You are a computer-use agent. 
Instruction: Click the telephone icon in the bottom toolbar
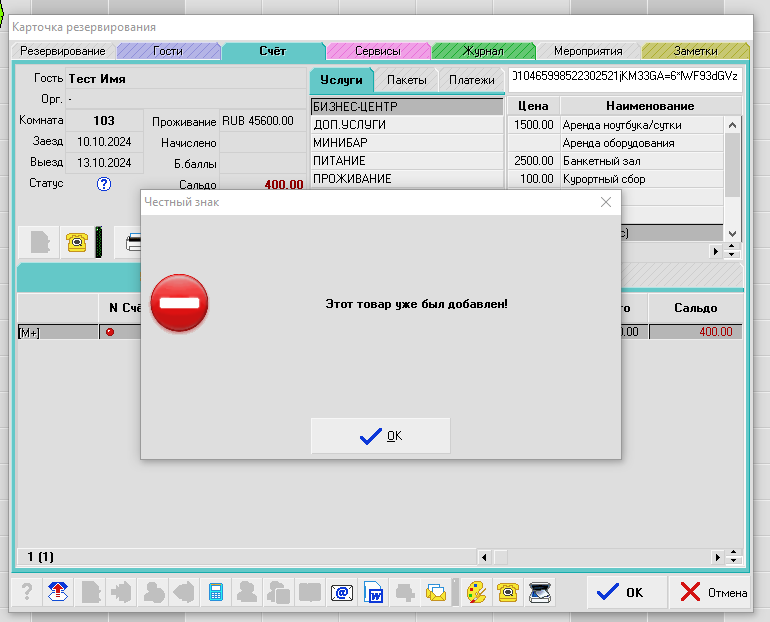pyautogui.click(x=508, y=592)
